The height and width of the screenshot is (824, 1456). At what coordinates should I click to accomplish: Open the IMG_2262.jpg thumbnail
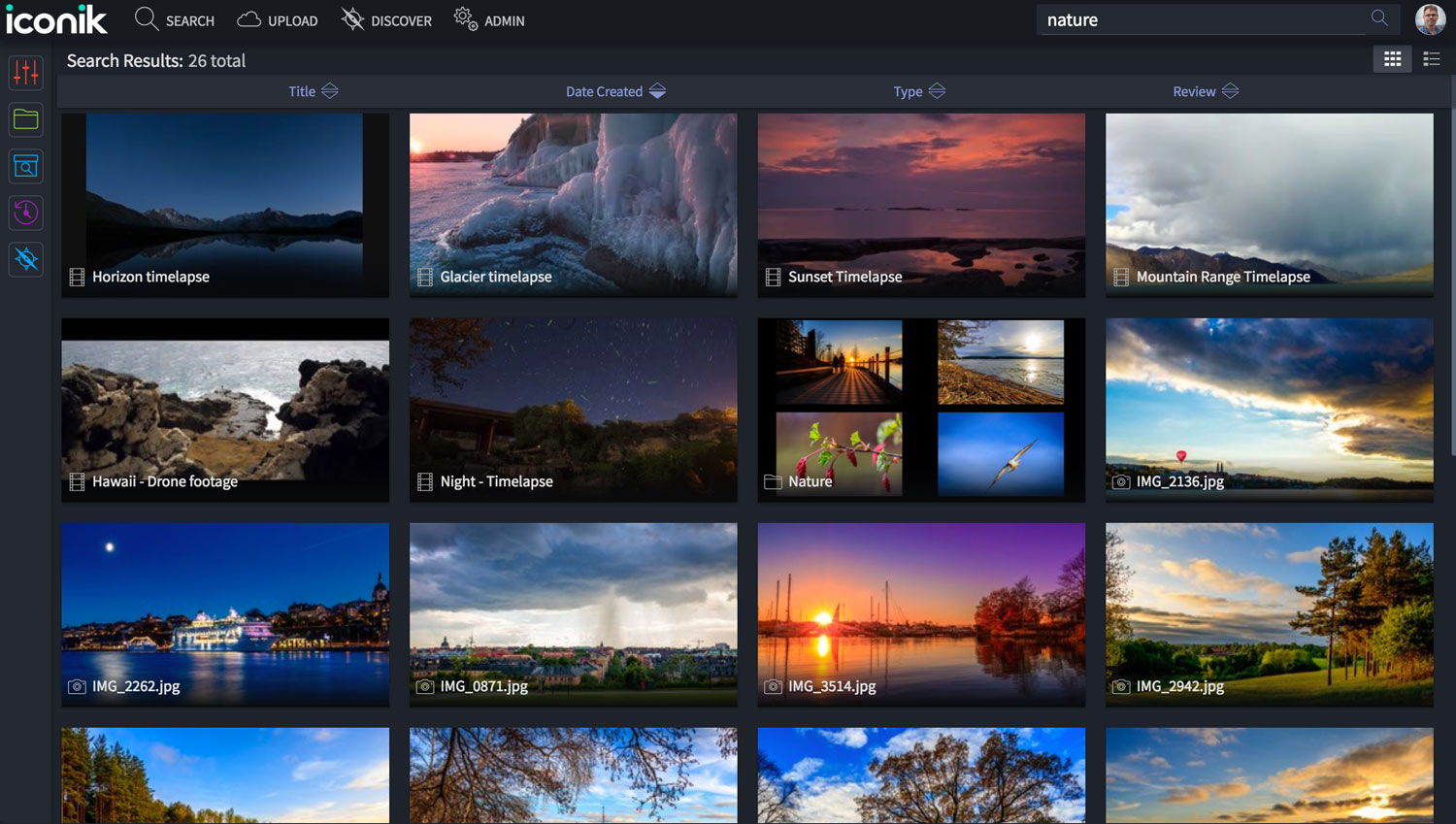pos(225,615)
